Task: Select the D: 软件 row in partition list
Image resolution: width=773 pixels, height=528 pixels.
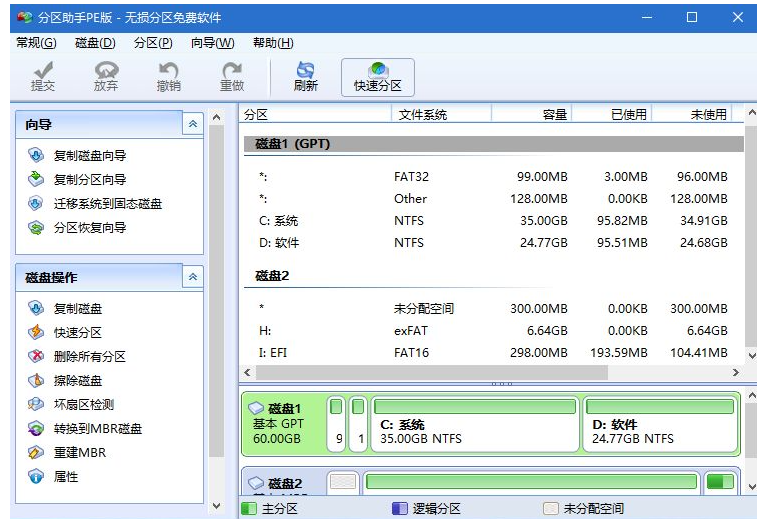Action: [490, 243]
